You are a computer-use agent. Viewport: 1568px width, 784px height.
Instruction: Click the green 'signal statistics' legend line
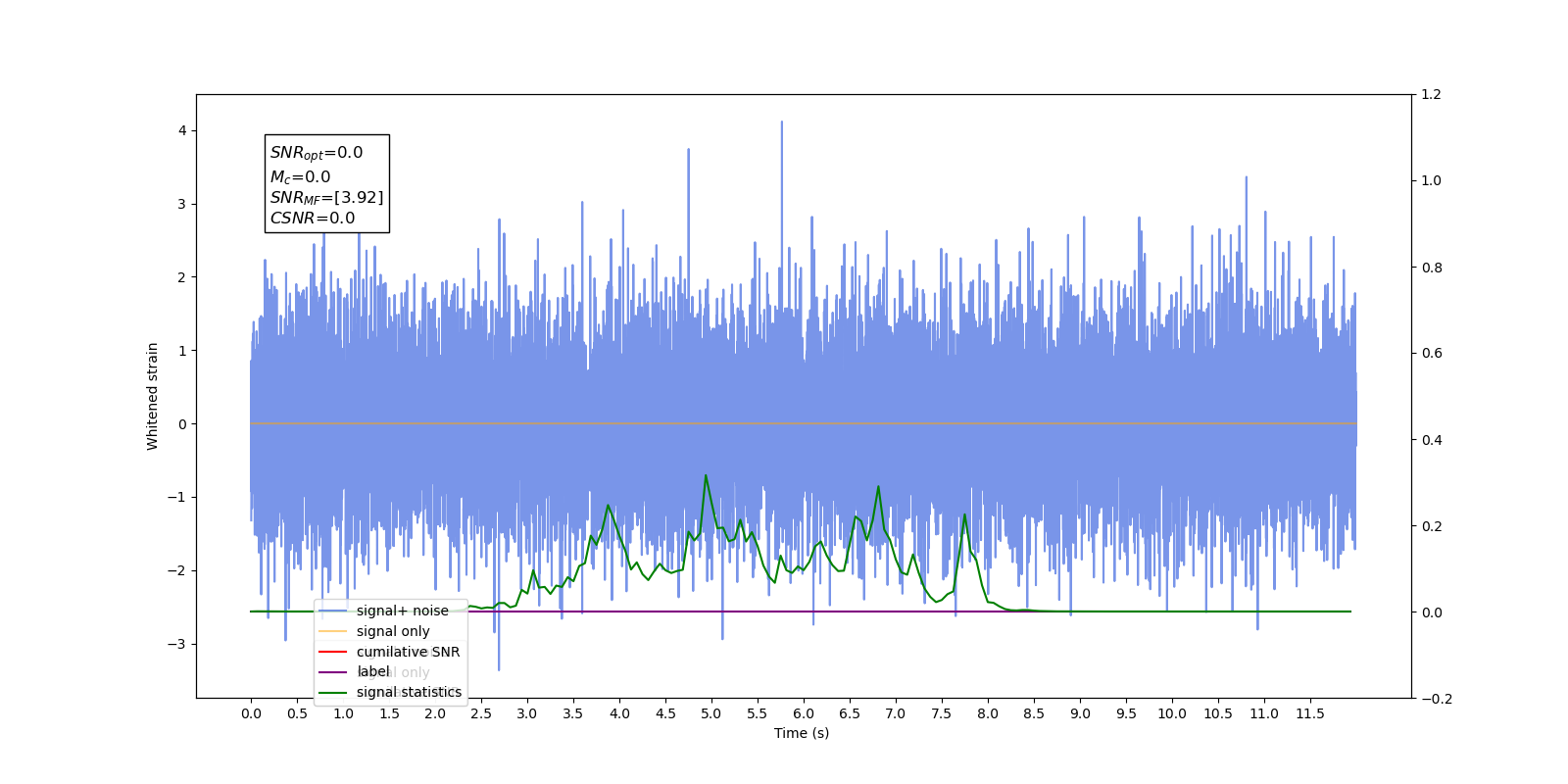[x=333, y=693]
